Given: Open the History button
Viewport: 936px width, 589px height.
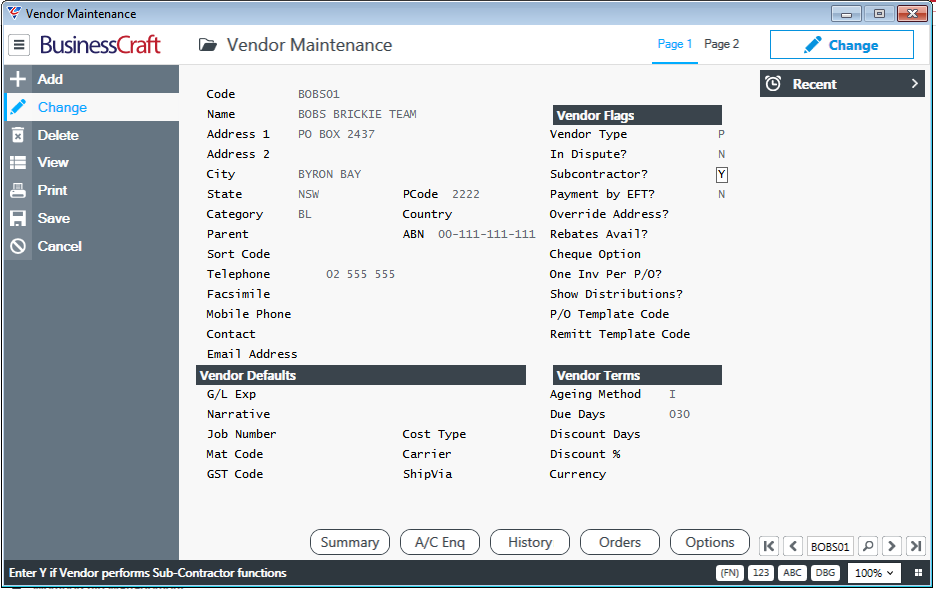Looking at the screenshot, I should (x=530, y=542).
